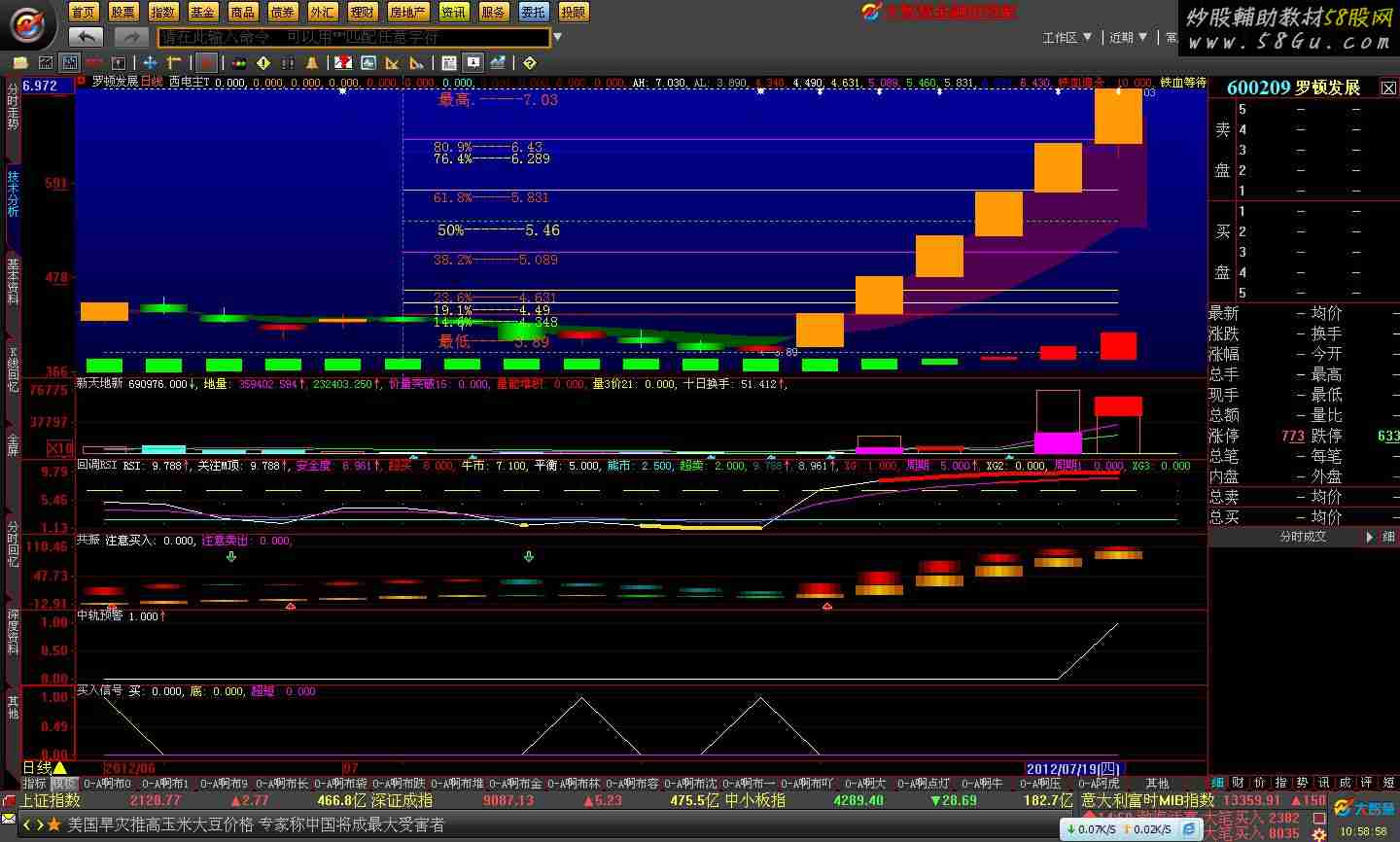Open the report table icon in the toolbar
Screen dimensions: 1400x842
coord(449,62)
